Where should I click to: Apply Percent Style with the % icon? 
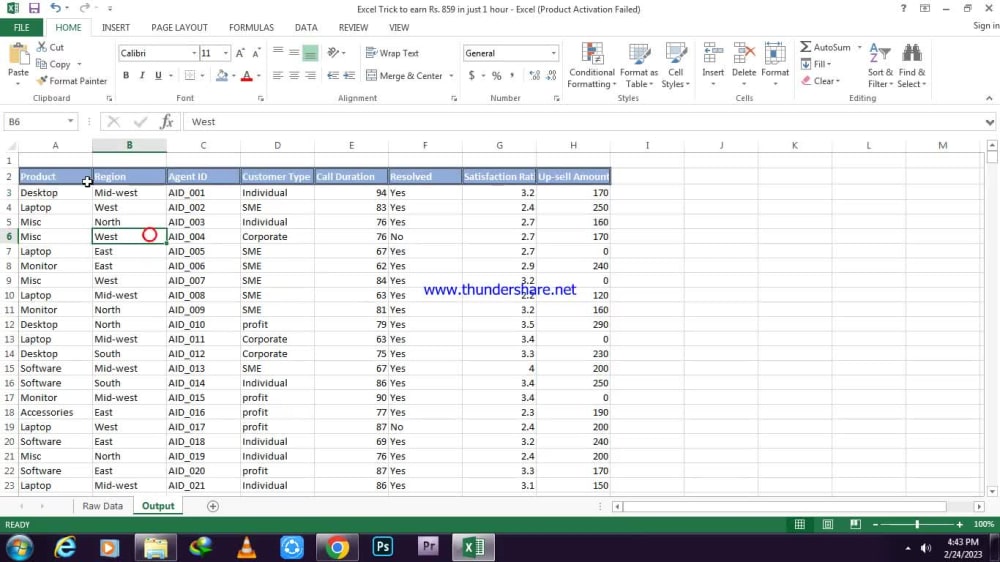coord(496,76)
